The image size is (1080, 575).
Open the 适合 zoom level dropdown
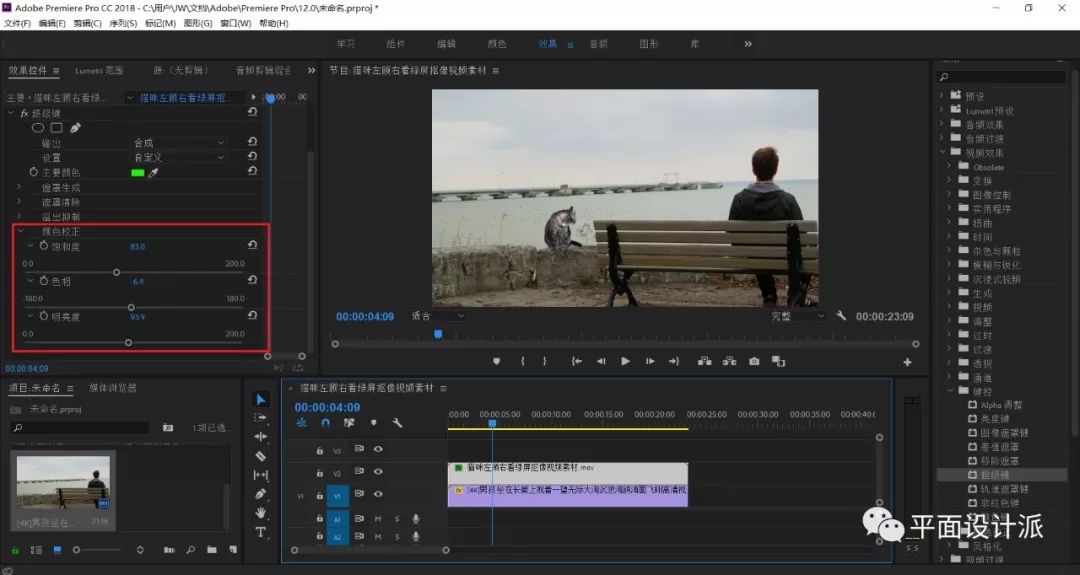438,316
